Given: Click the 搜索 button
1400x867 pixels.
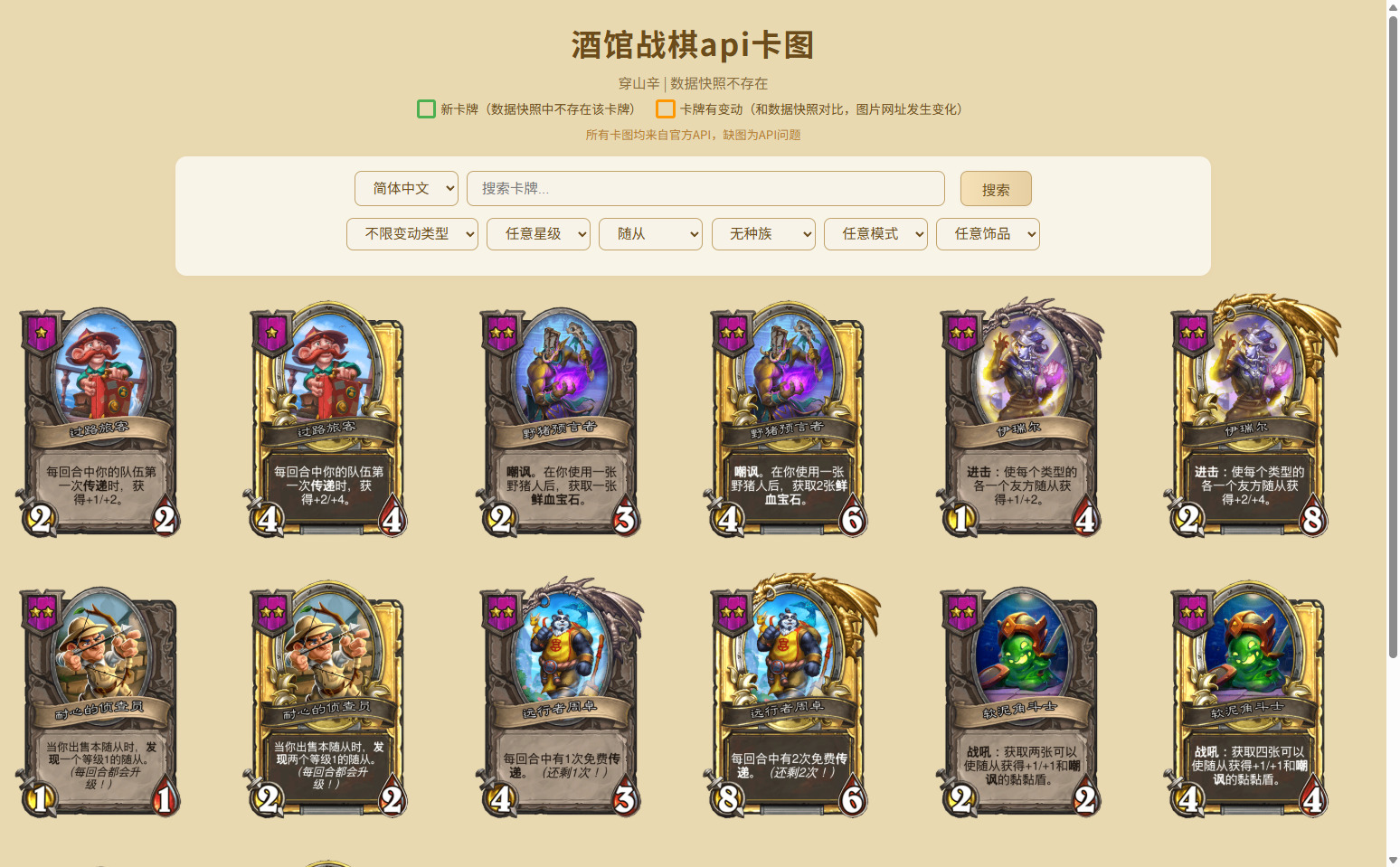Looking at the screenshot, I should pyautogui.click(x=996, y=189).
